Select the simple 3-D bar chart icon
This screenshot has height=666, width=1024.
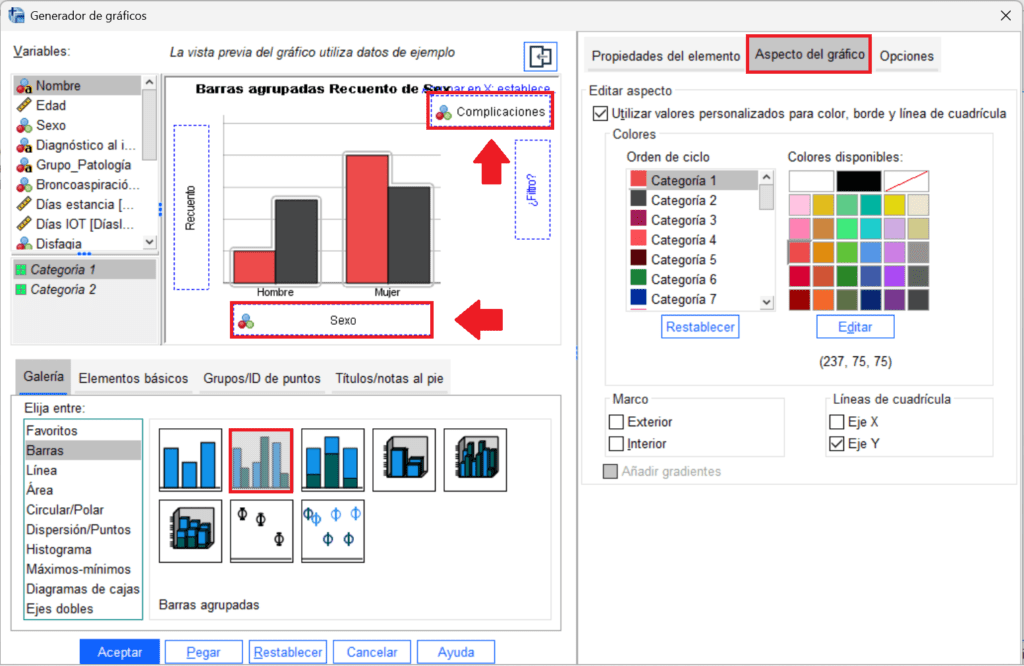coord(404,460)
